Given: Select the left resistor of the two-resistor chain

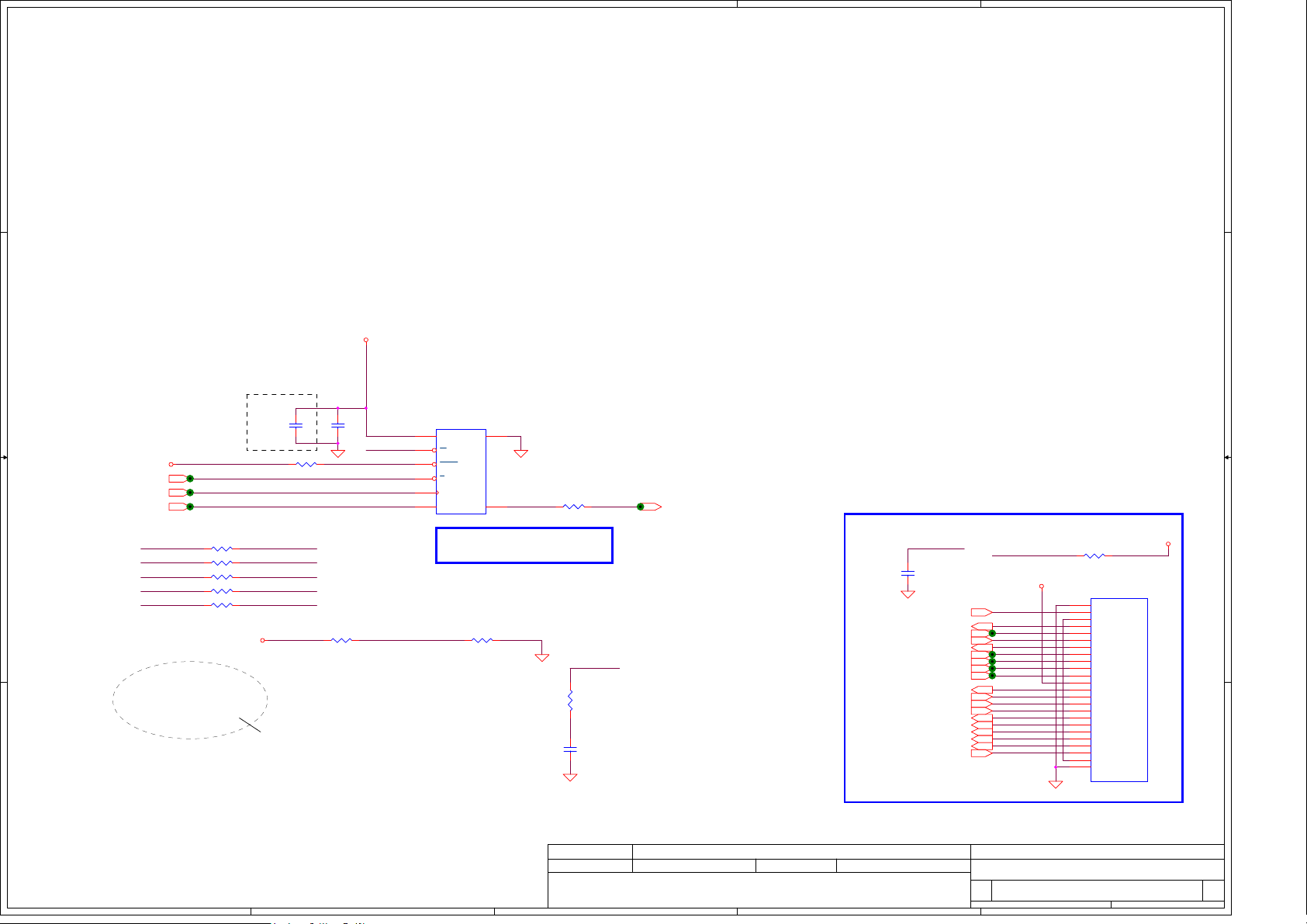Looking at the screenshot, I should point(341,641).
